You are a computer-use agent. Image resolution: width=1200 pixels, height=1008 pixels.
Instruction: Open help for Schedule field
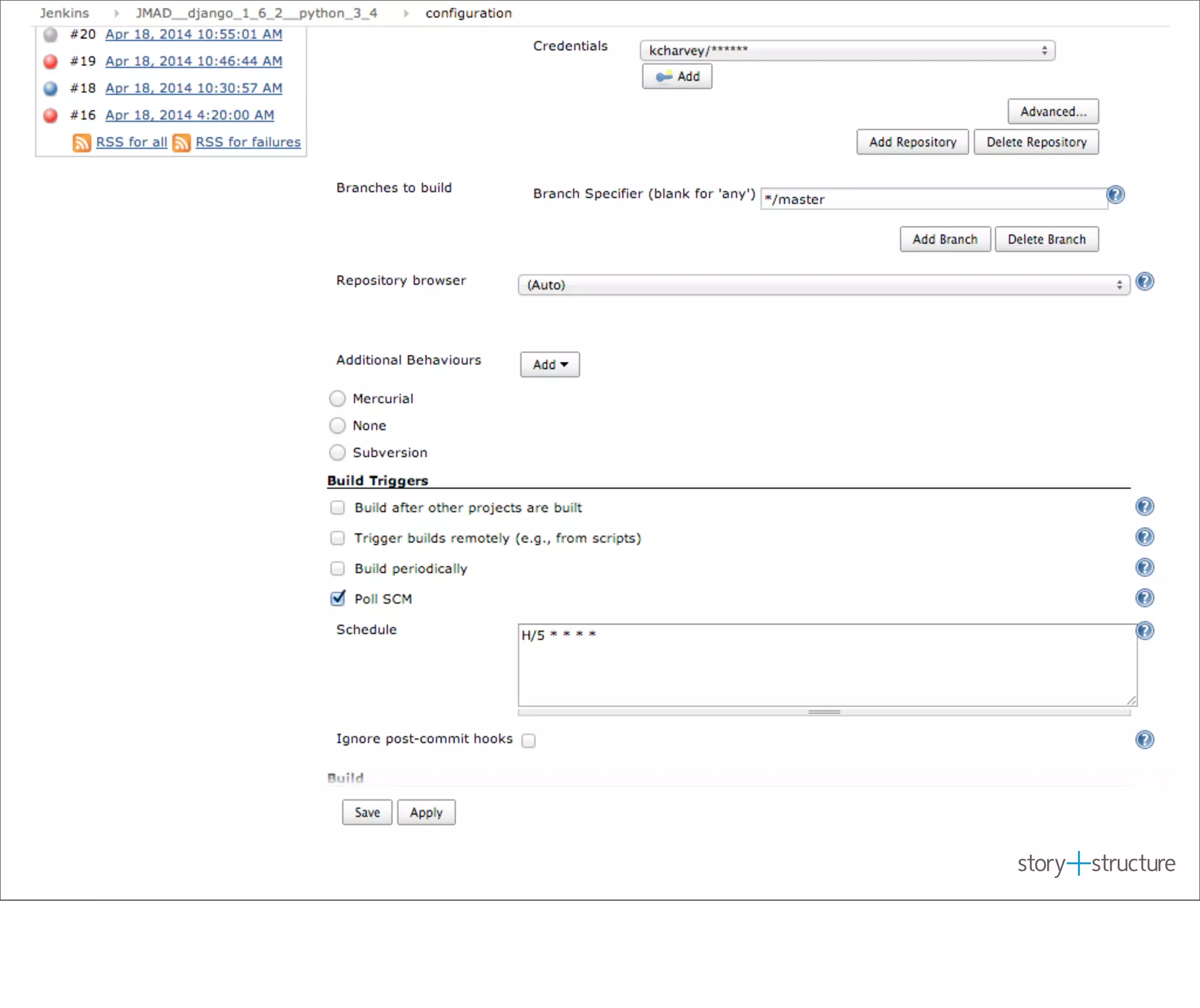tap(1145, 631)
